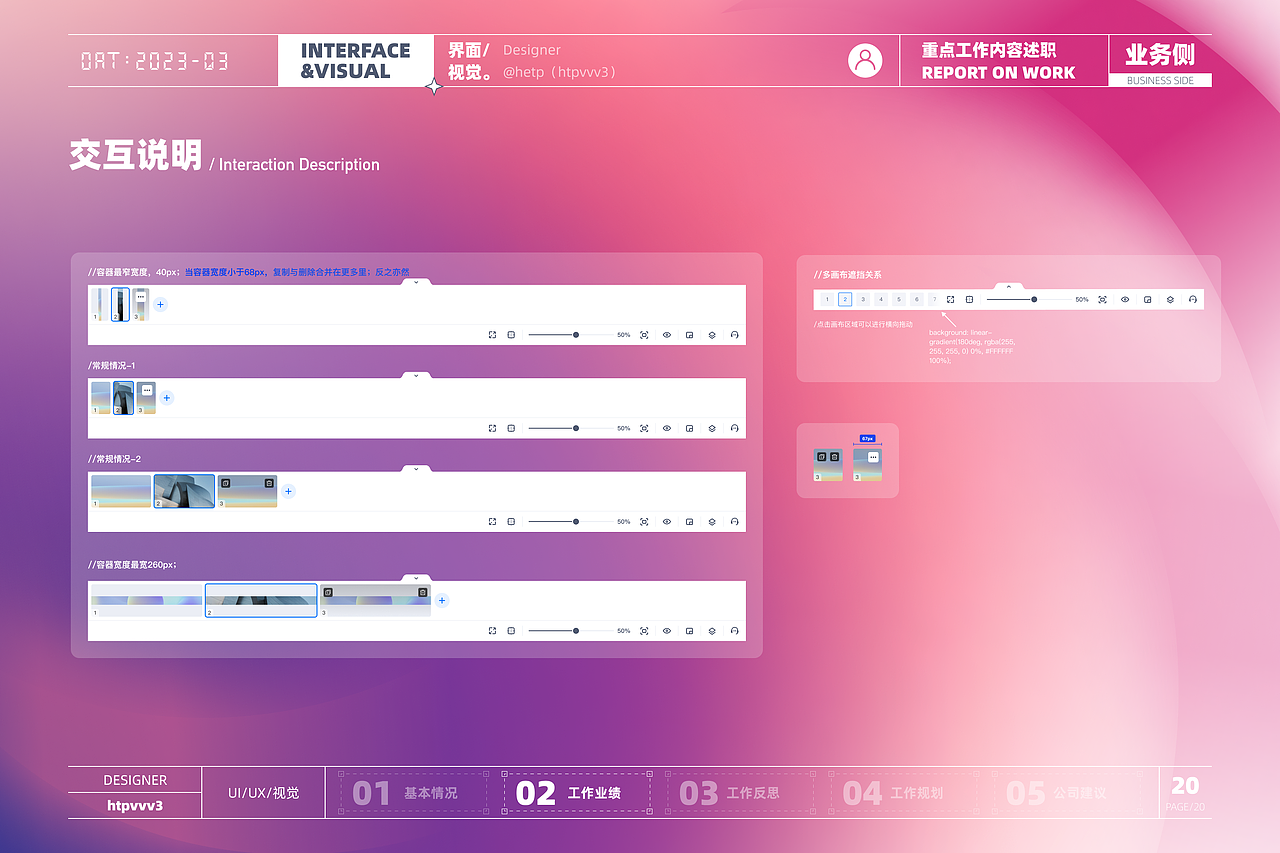Click layers icon in 常规情况-2 toolbar
The height and width of the screenshot is (853, 1280).
(712, 521)
